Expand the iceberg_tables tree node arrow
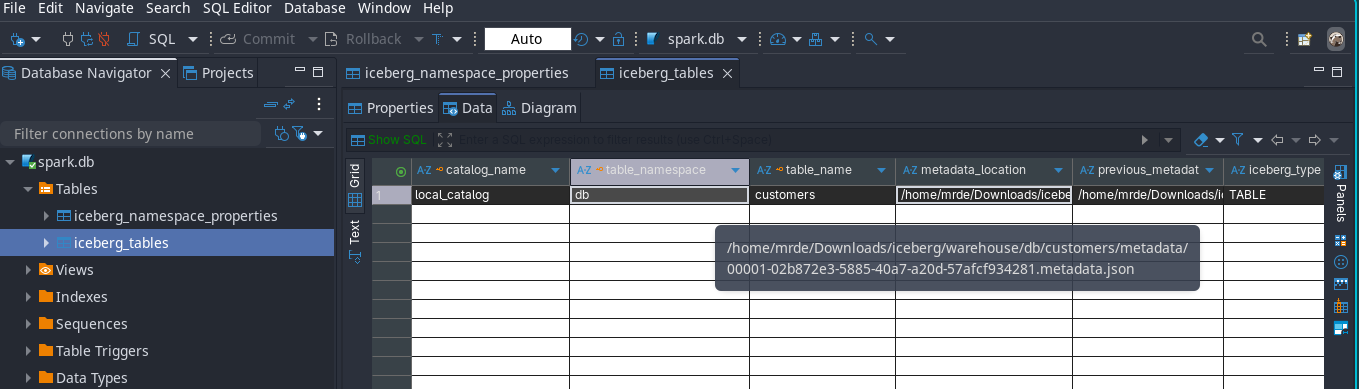 tap(46, 243)
